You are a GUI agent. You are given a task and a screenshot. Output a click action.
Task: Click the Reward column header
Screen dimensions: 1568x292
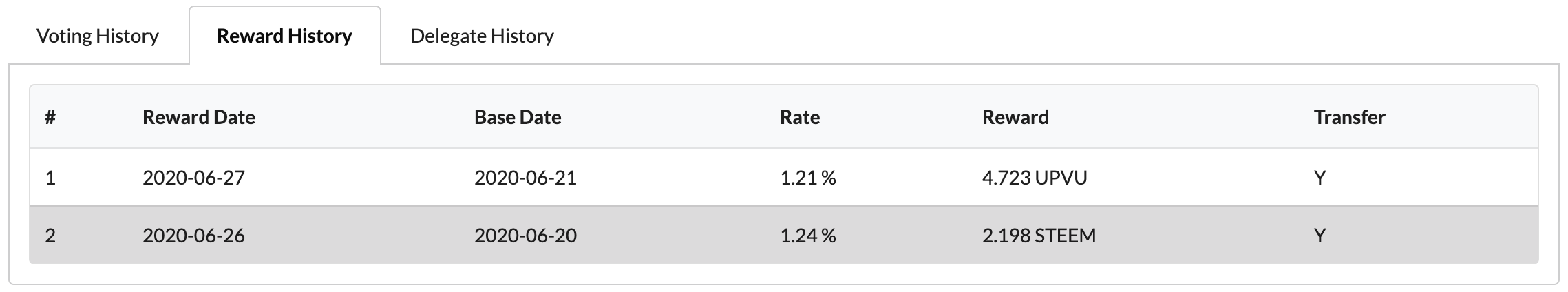1015,117
